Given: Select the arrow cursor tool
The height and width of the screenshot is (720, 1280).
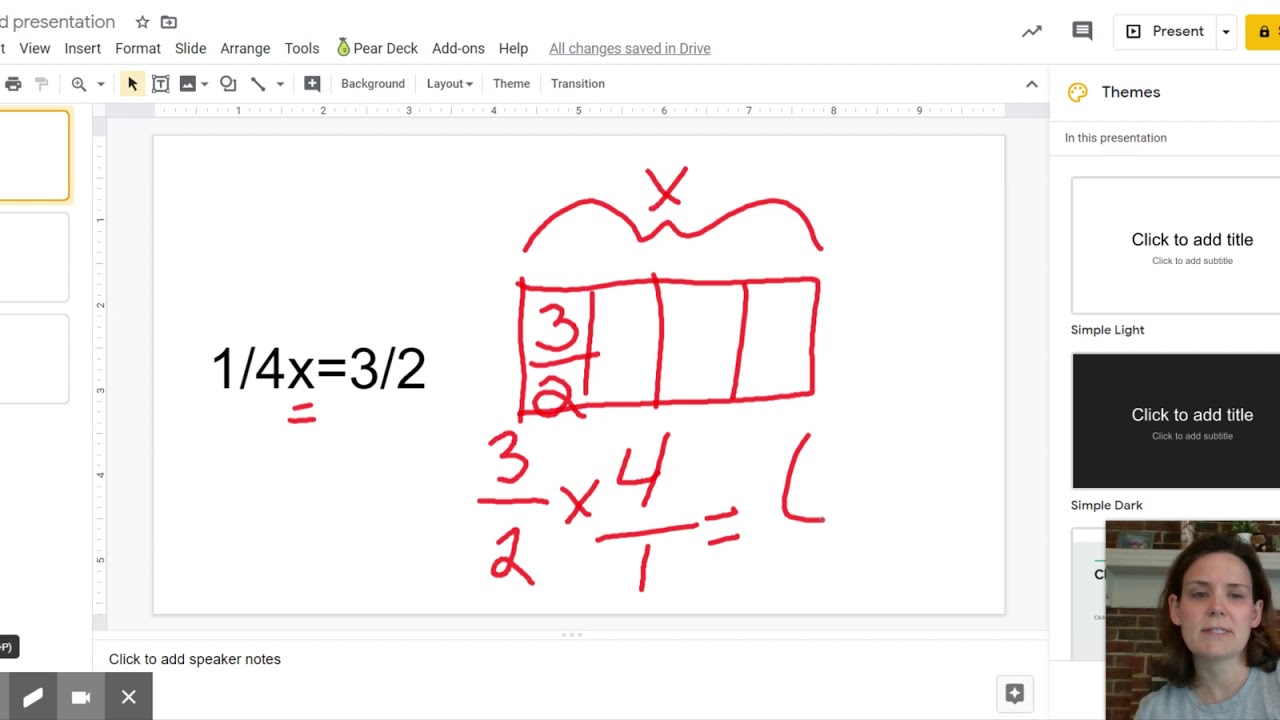Looking at the screenshot, I should (x=132, y=84).
